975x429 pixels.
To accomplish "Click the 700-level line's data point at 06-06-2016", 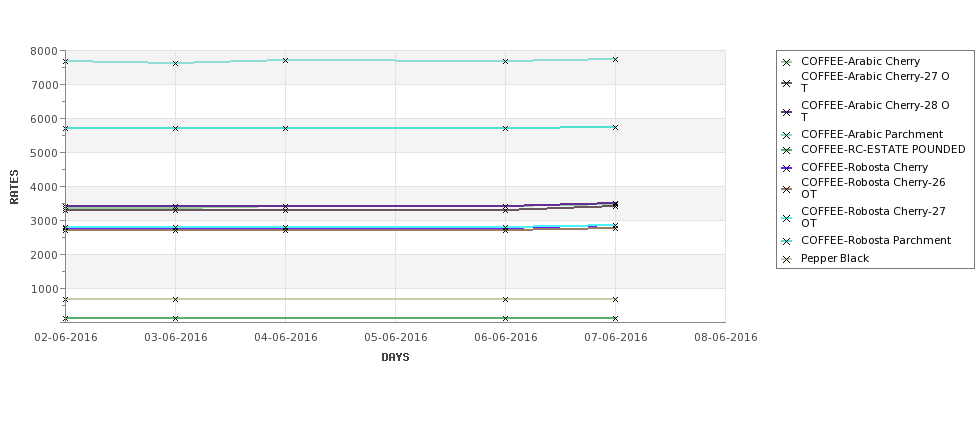I will click(x=506, y=299).
